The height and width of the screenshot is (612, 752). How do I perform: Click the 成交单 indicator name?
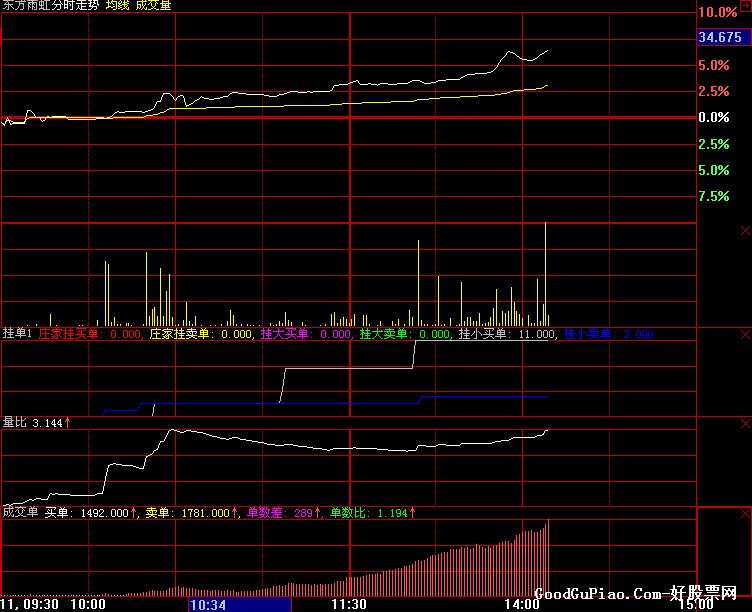[20, 512]
